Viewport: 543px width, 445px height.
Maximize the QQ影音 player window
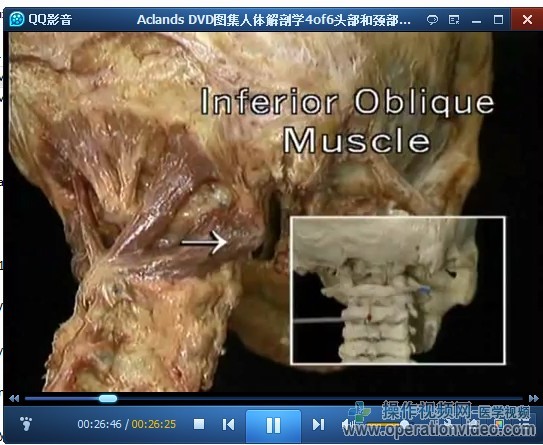498,20
